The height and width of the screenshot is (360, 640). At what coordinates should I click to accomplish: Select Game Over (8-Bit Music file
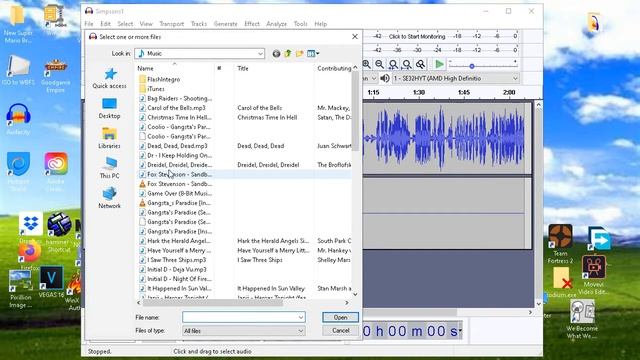(179, 193)
